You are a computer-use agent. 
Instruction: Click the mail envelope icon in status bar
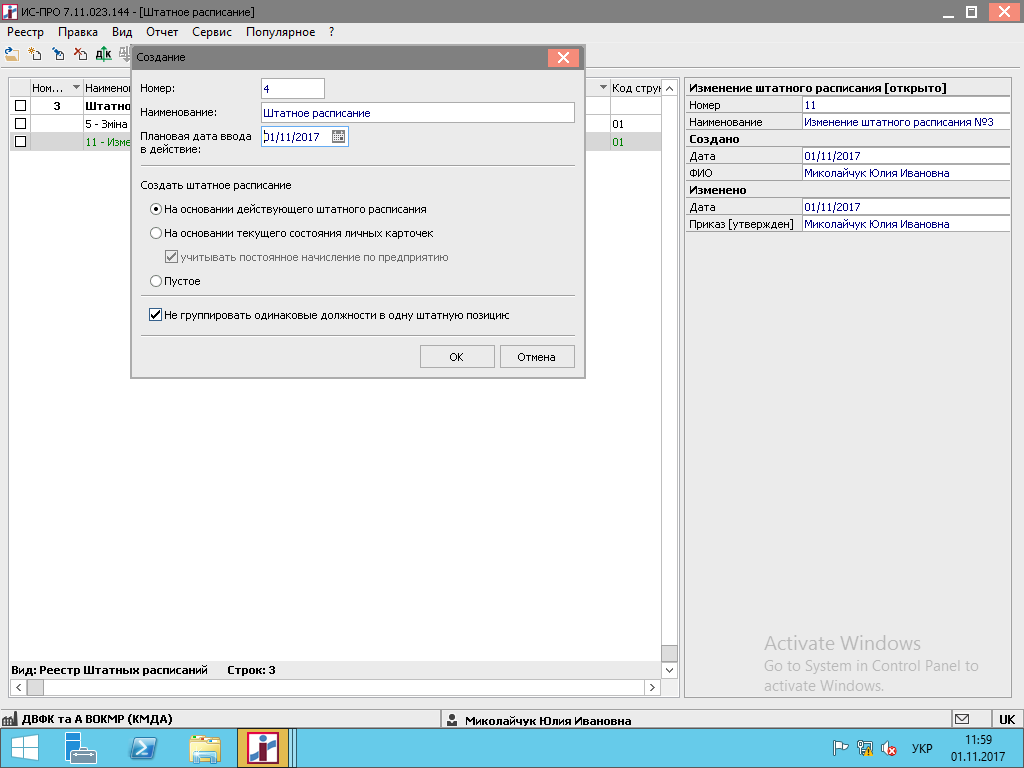coord(962,719)
